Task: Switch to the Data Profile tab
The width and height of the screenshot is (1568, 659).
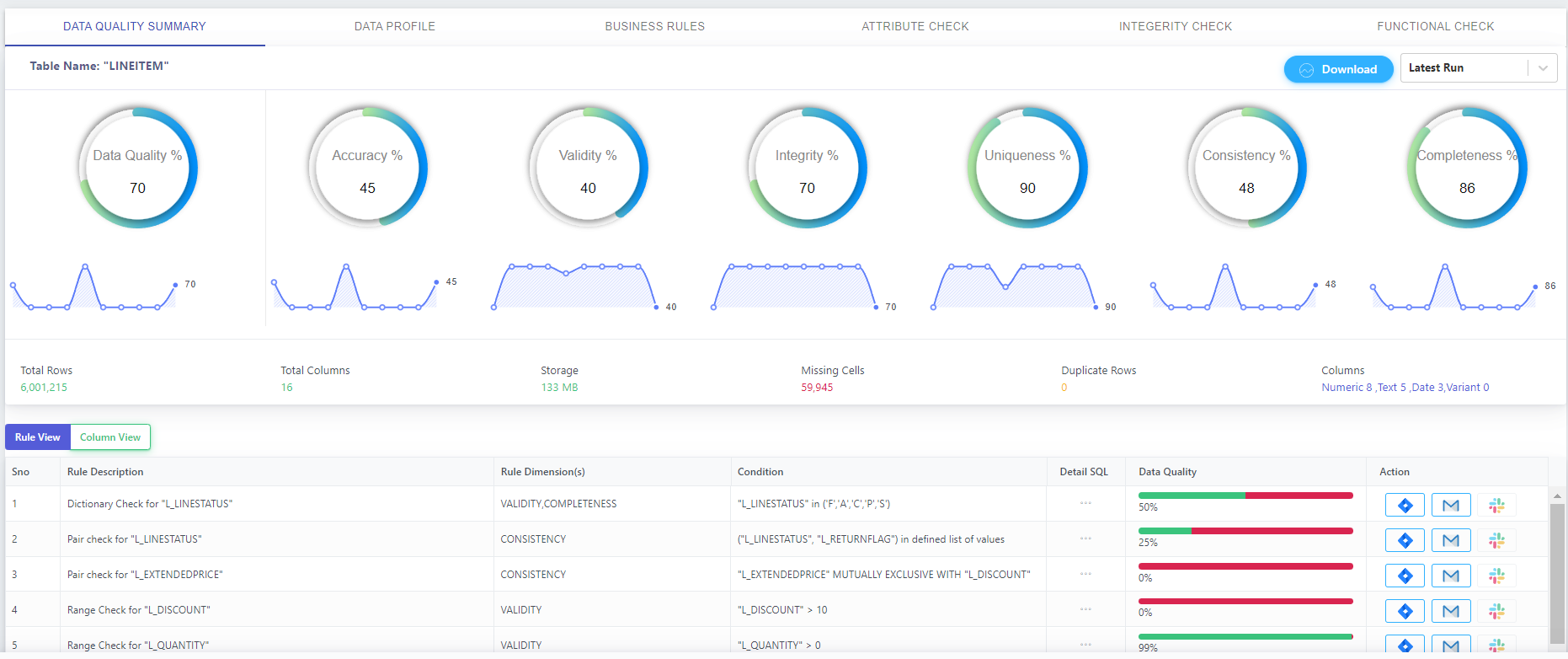Action: 394,26
